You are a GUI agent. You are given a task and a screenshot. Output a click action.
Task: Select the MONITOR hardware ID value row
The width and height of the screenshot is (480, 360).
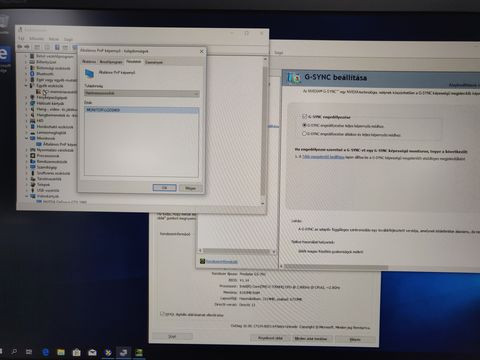click(x=142, y=110)
